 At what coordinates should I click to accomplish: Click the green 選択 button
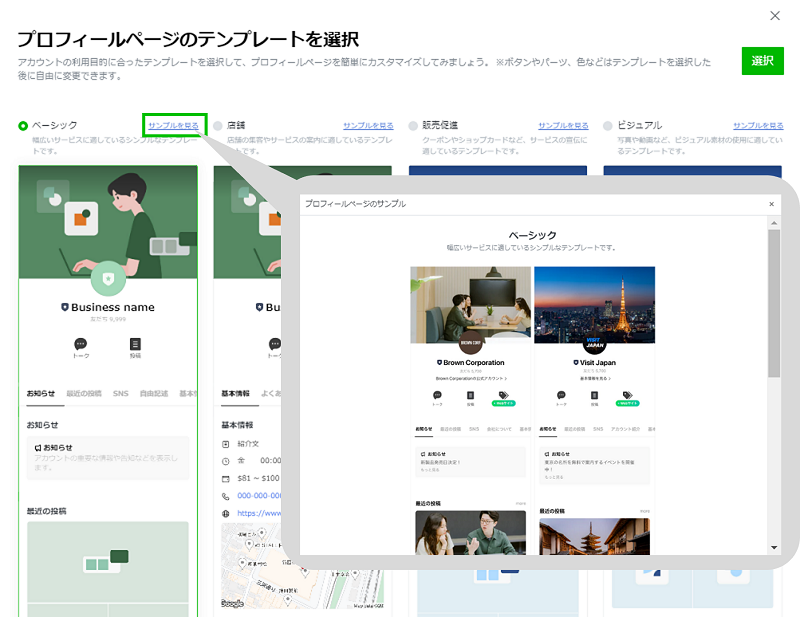click(762, 60)
